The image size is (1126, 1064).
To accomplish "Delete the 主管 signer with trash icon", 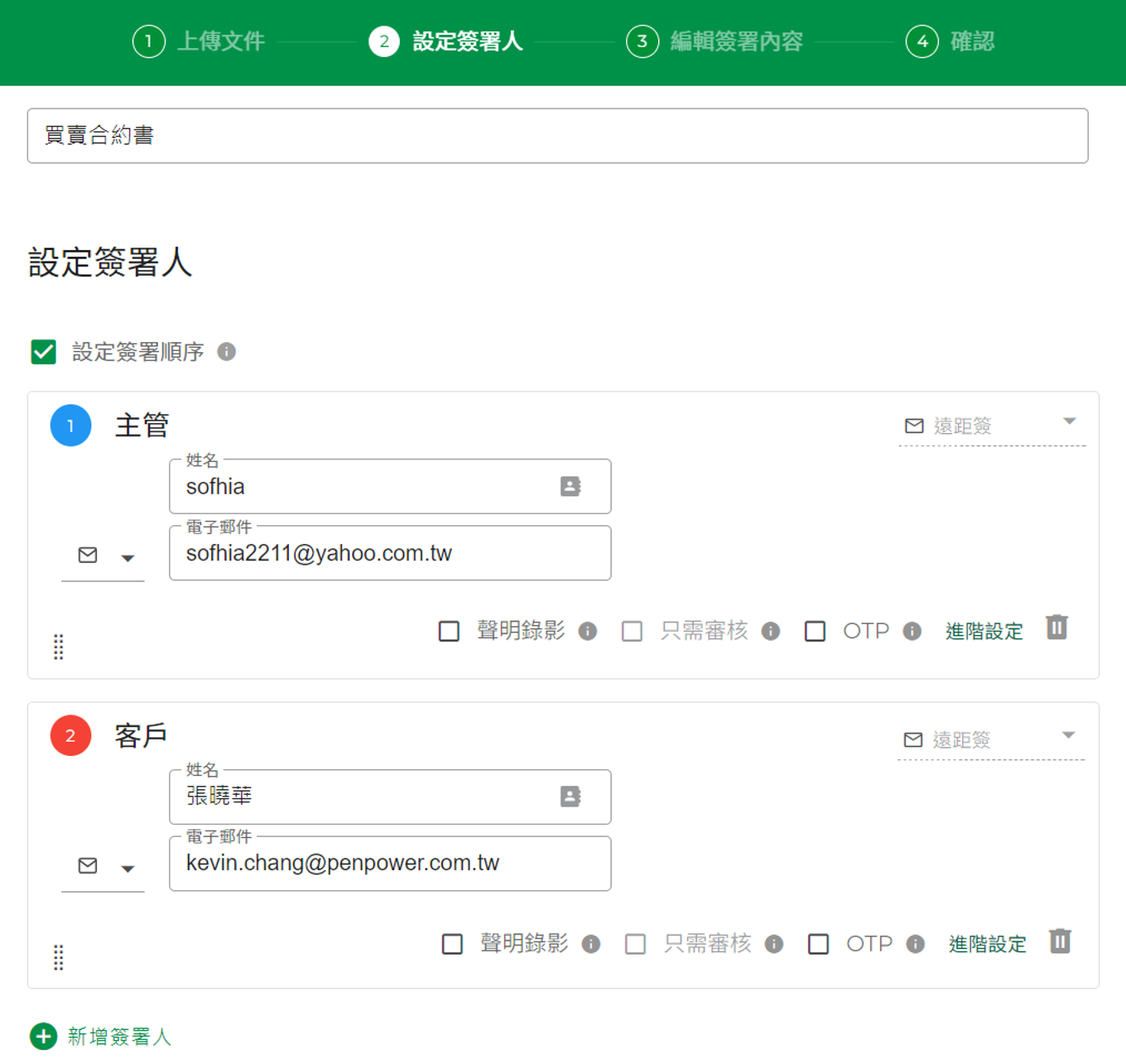I will [1056, 627].
